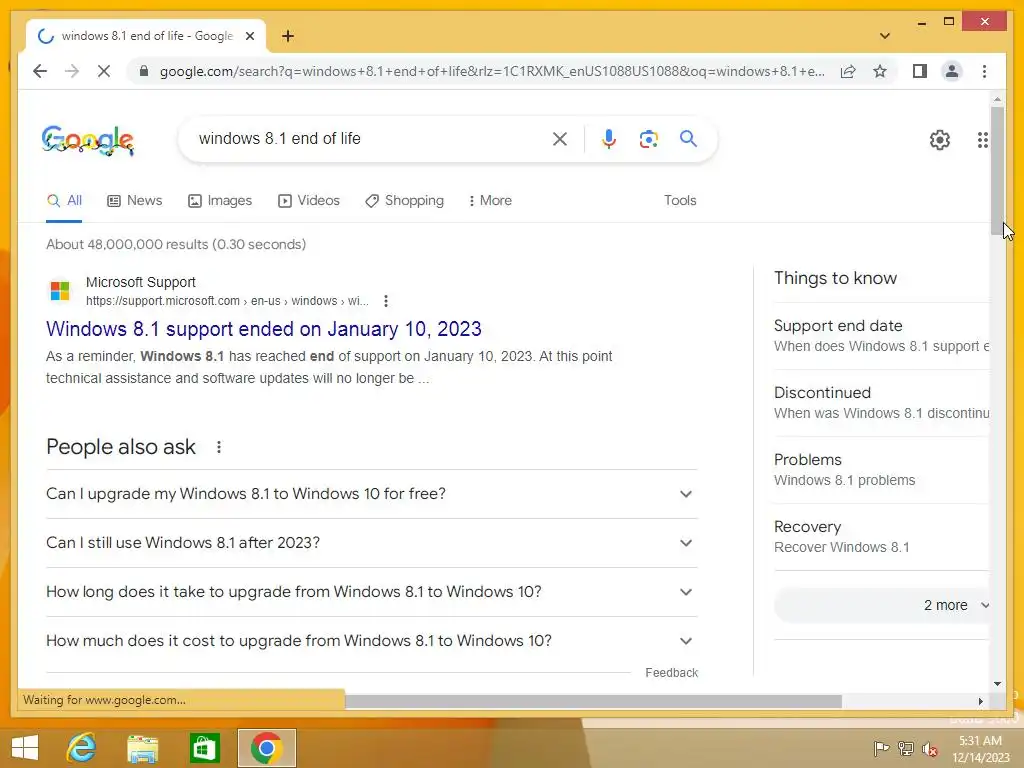
Task: Open People also ask options menu
Action: [219, 447]
